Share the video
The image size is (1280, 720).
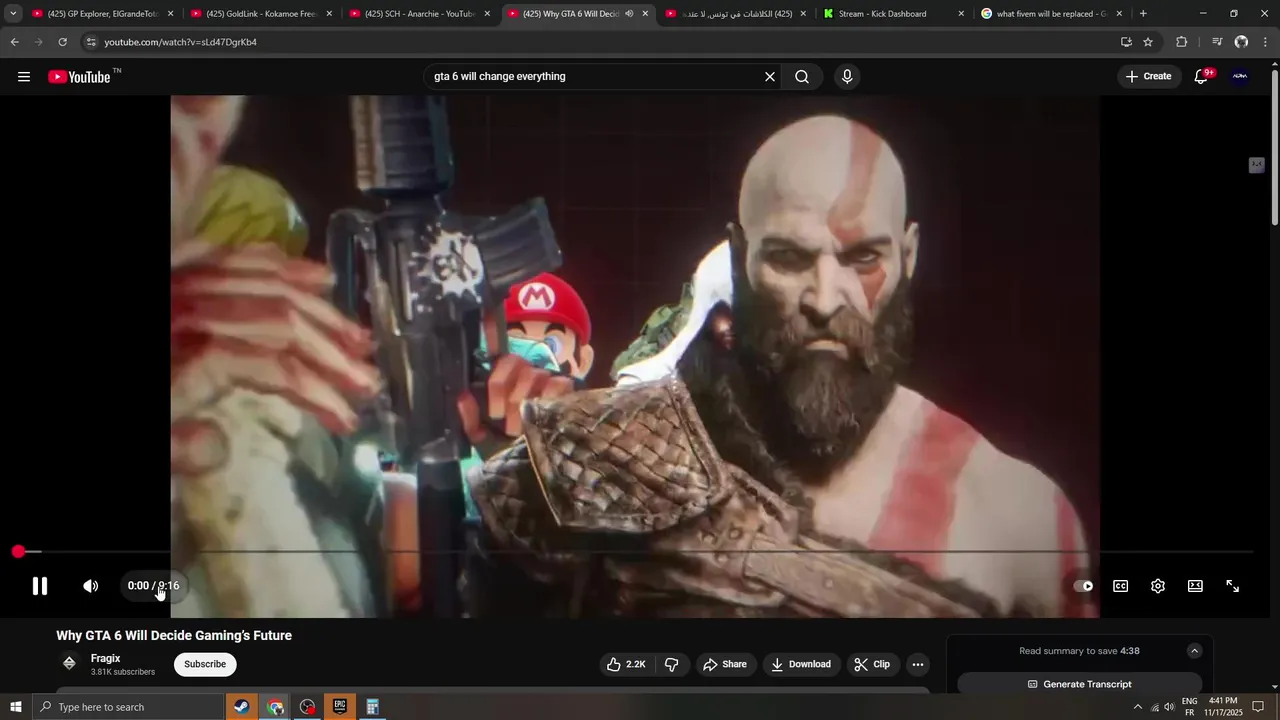[725, 664]
